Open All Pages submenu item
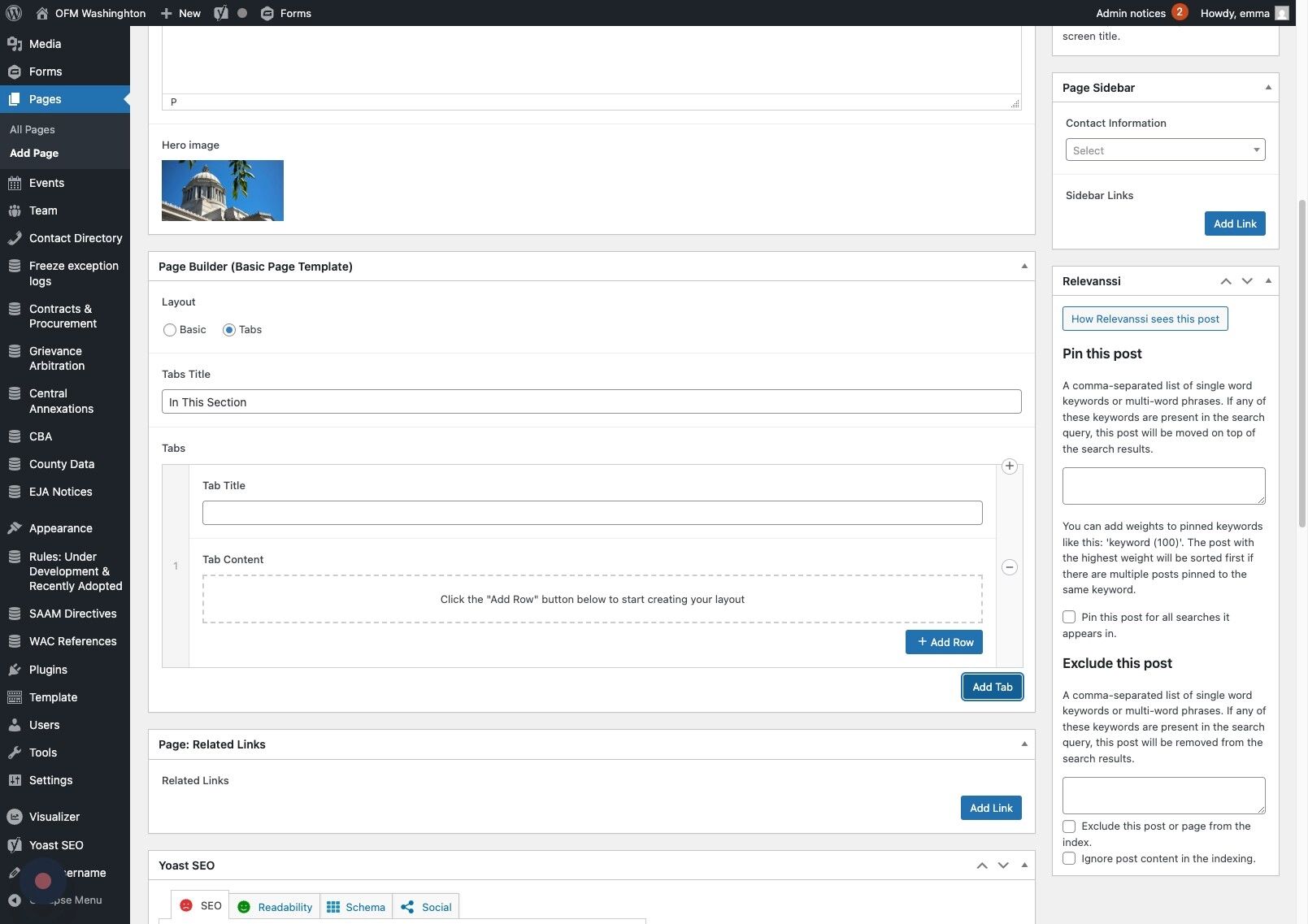Image resolution: width=1308 pixels, height=924 pixels. point(33,130)
